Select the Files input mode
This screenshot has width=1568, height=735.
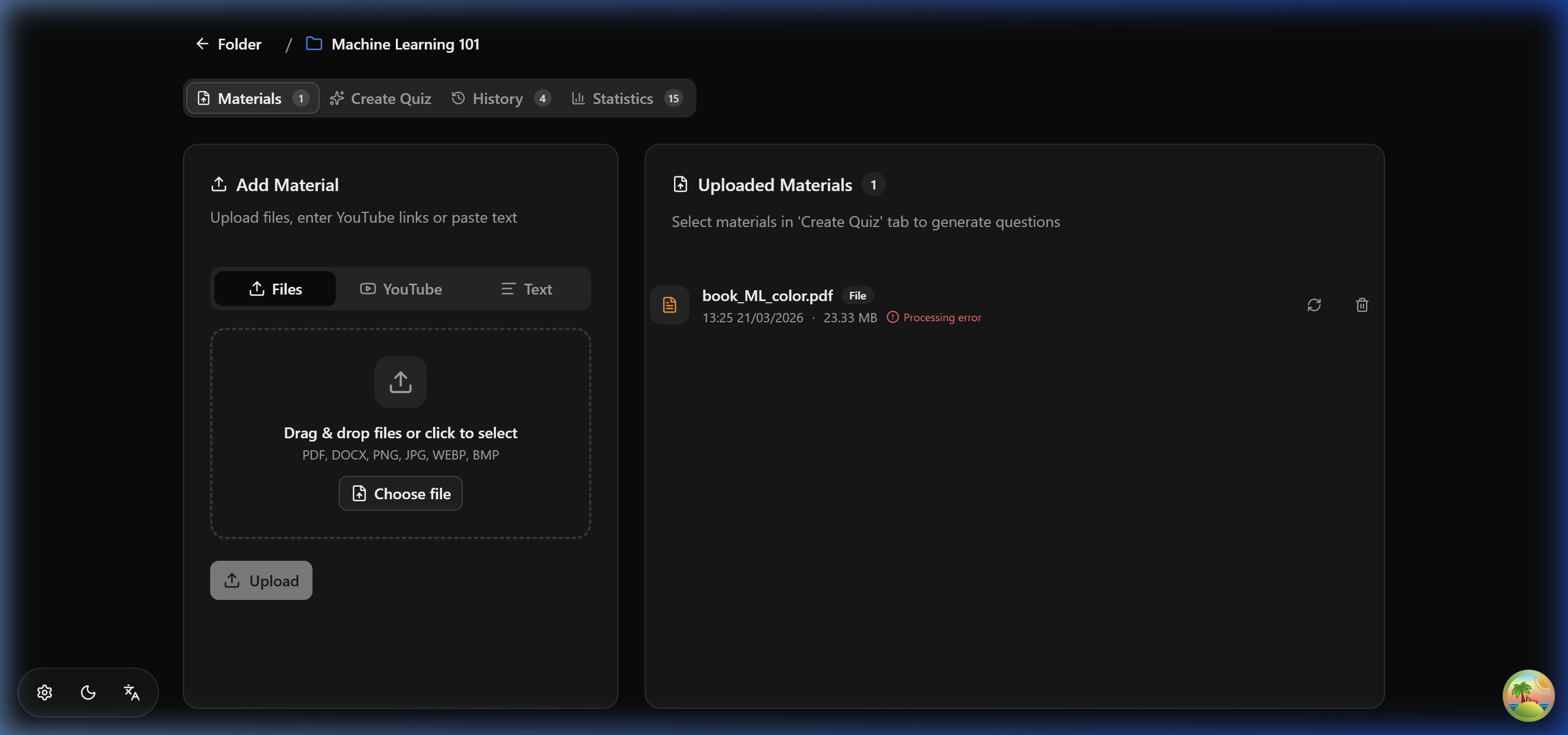tap(273, 289)
